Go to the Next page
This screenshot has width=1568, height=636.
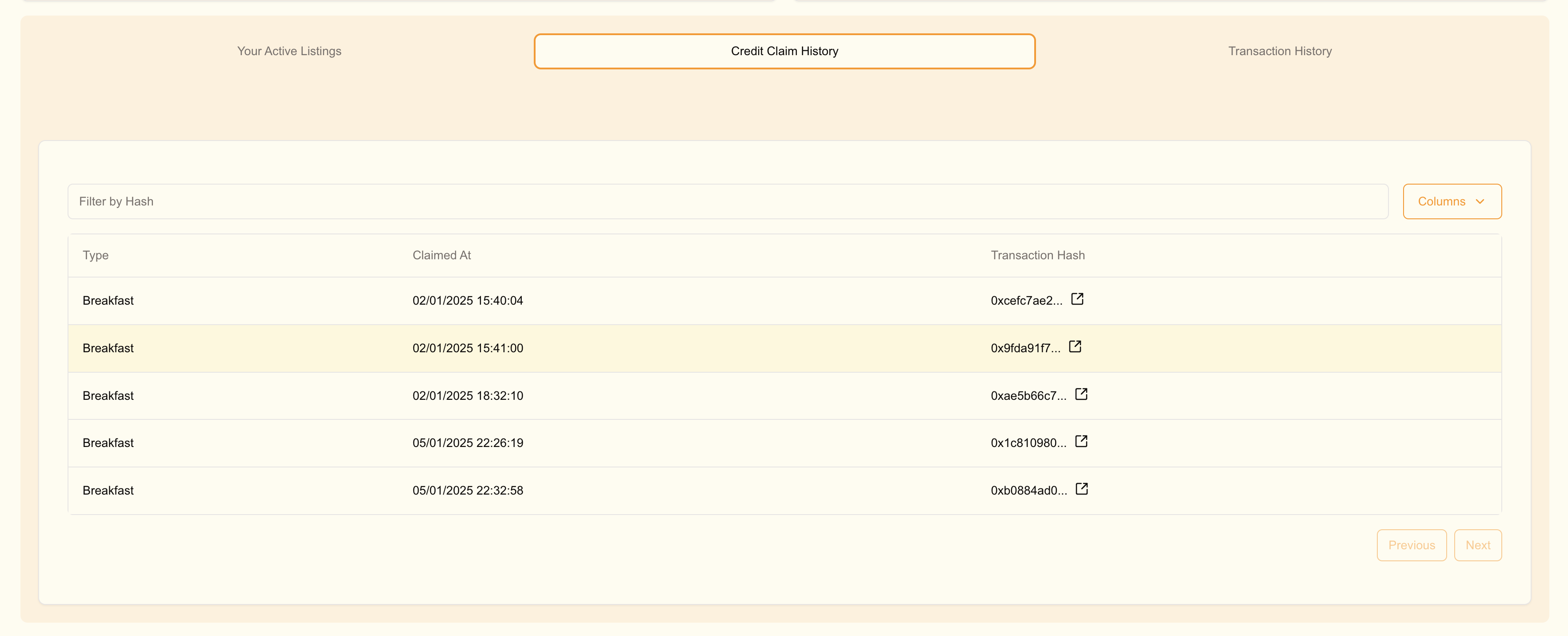(1477, 545)
